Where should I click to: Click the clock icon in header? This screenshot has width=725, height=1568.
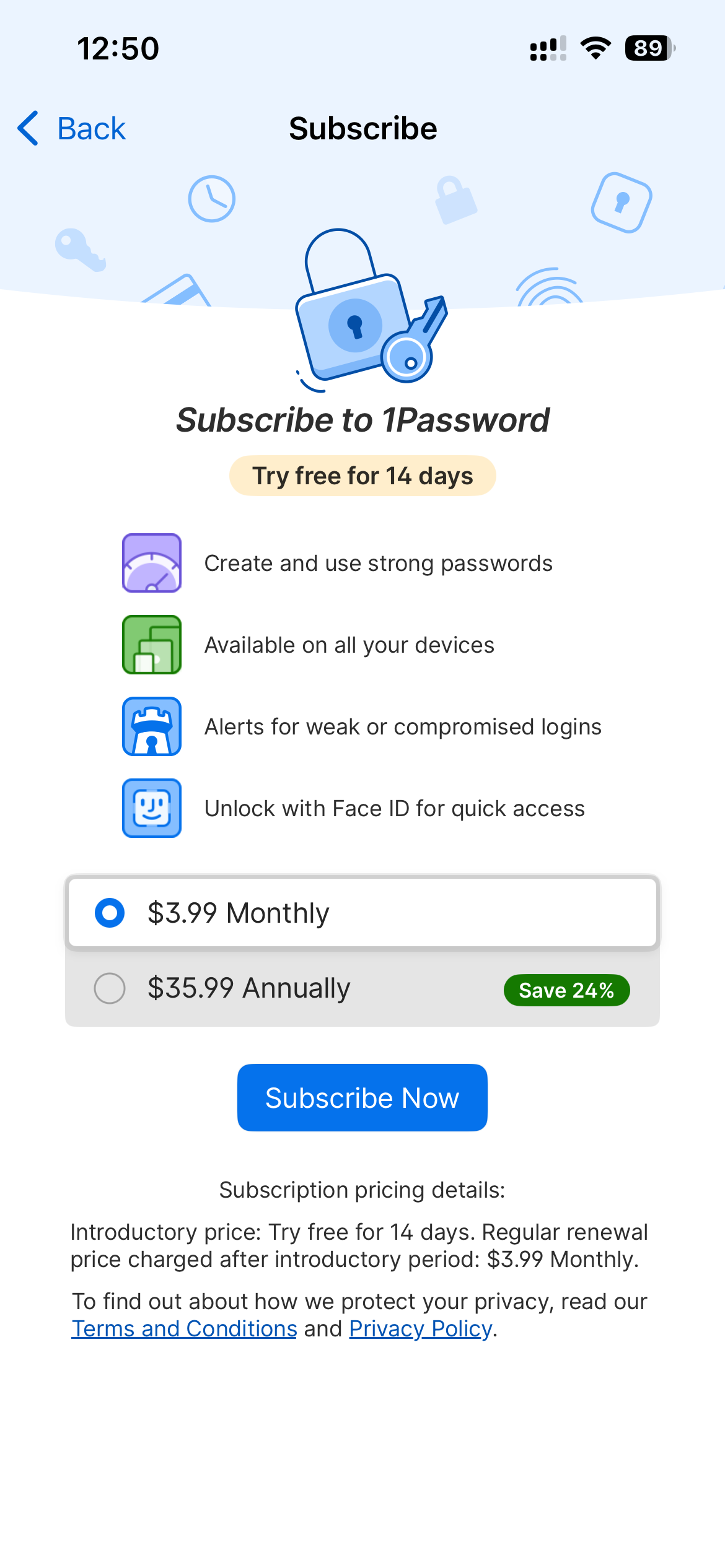211,199
